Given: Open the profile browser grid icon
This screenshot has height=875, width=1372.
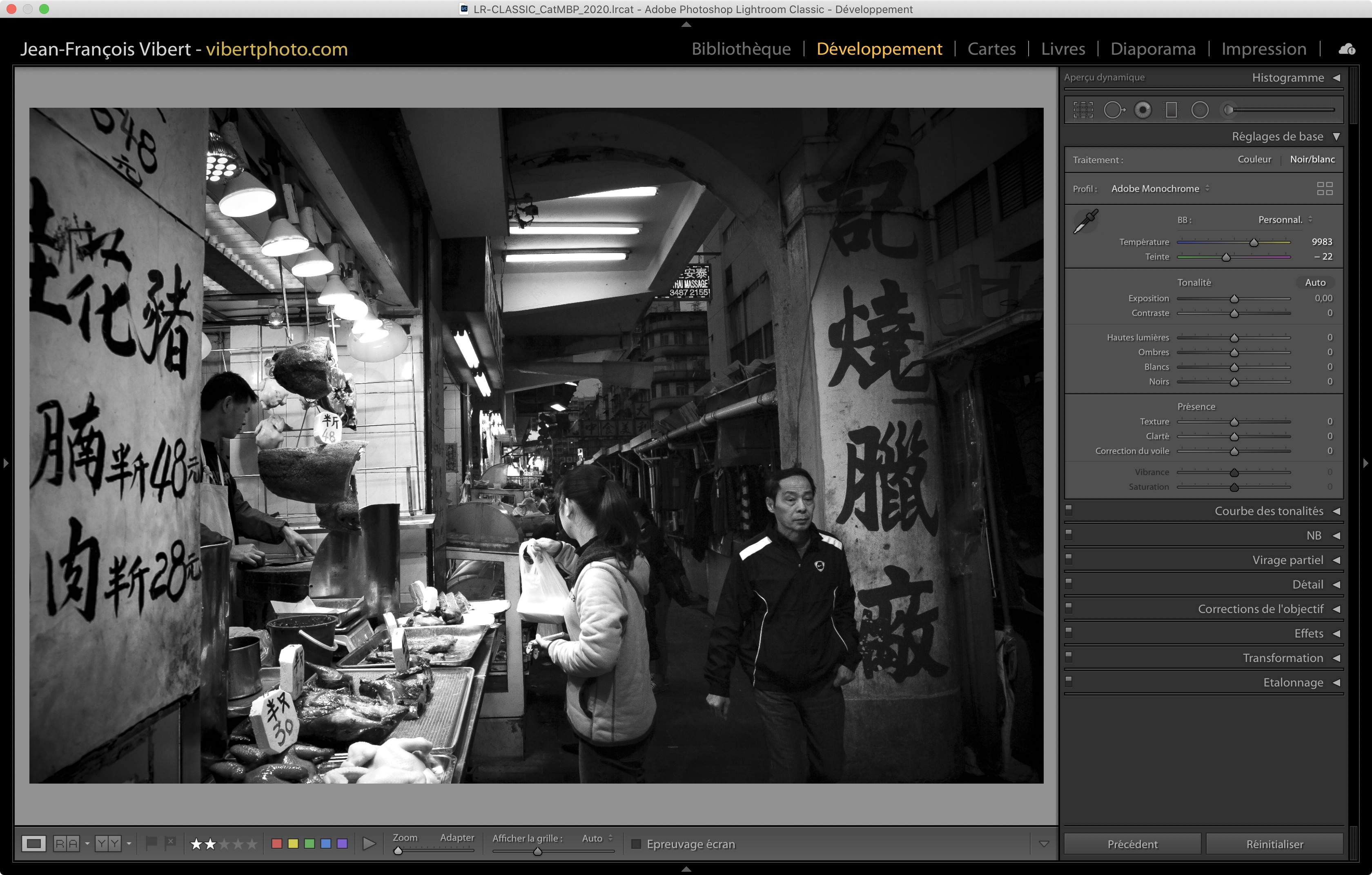Looking at the screenshot, I should pos(1325,189).
